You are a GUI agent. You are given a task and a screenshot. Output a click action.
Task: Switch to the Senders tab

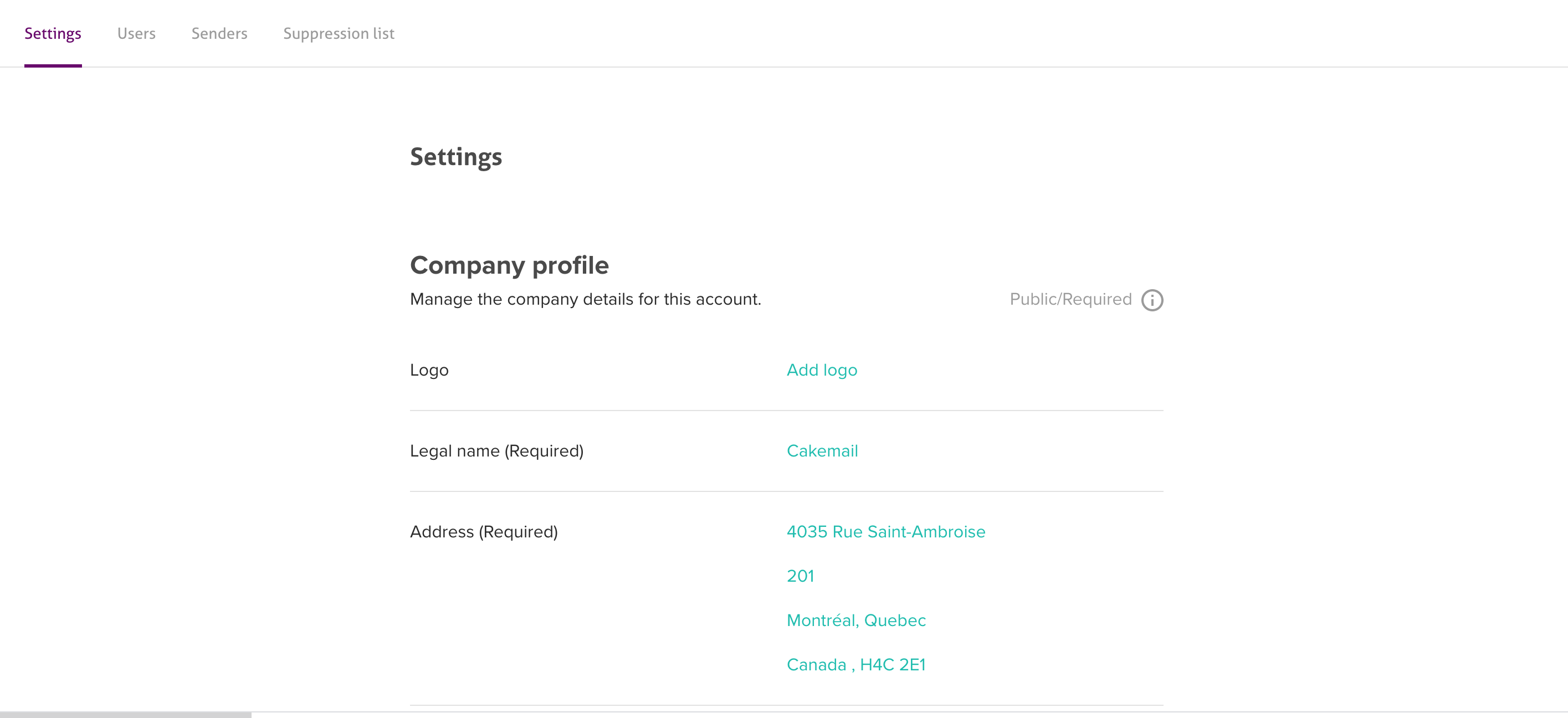tap(219, 33)
